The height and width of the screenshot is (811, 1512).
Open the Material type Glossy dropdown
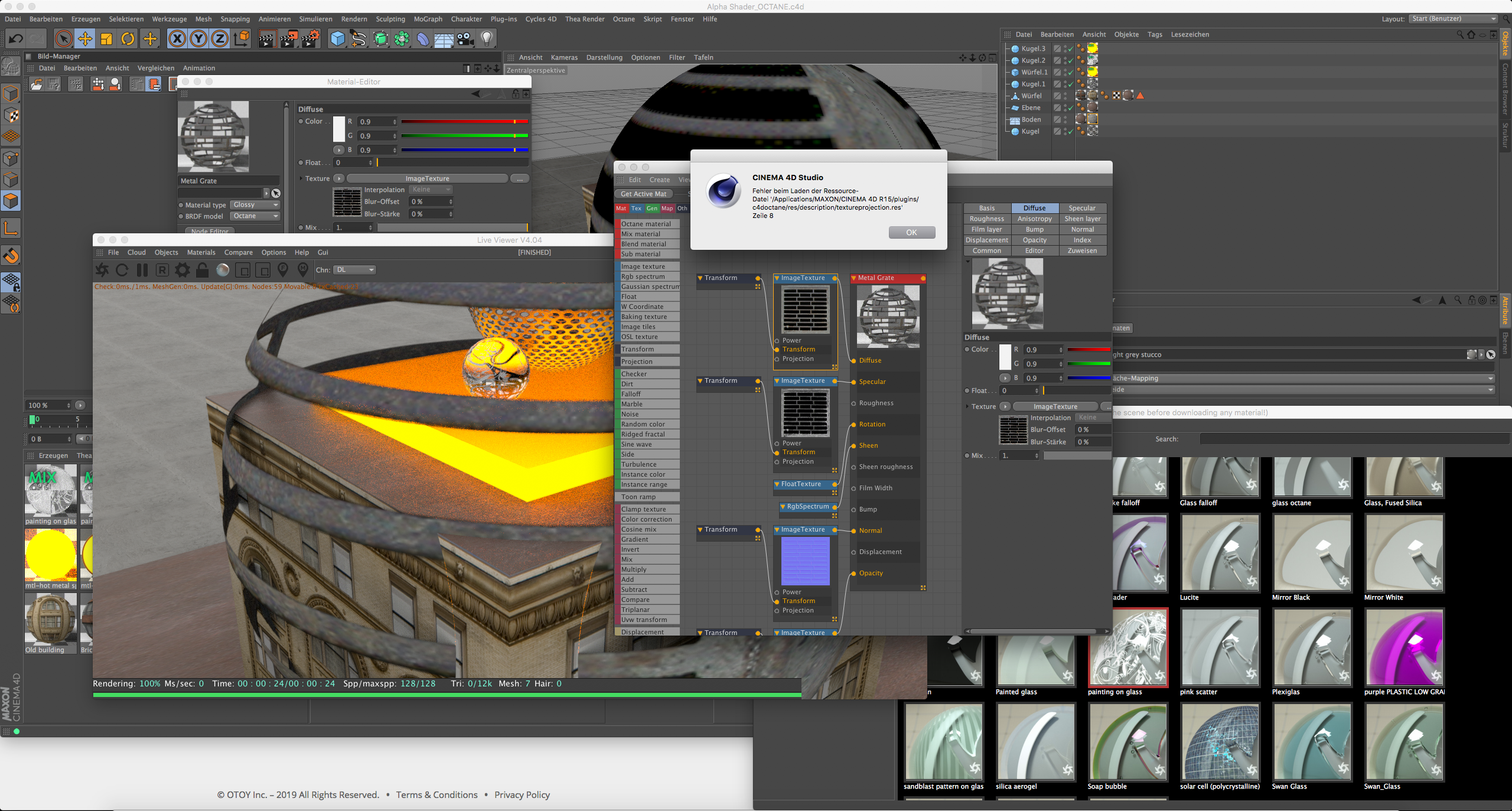(x=255, y=205)
